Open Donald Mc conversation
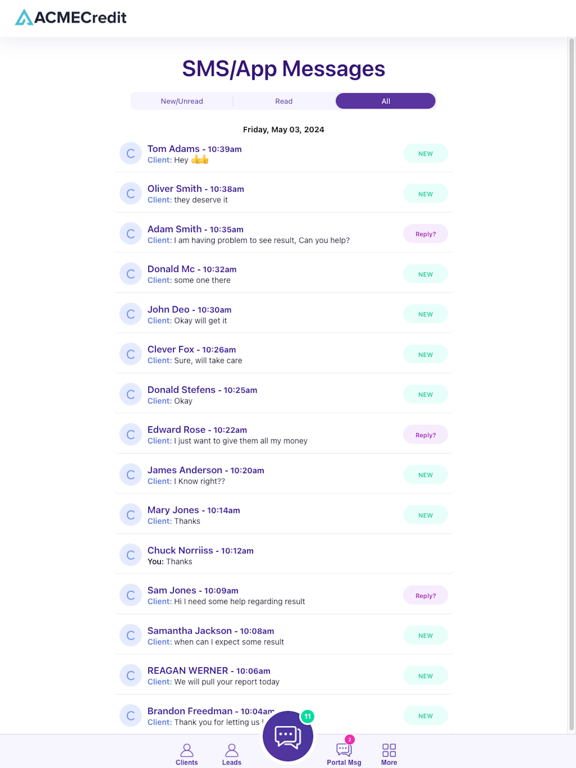 284,274
